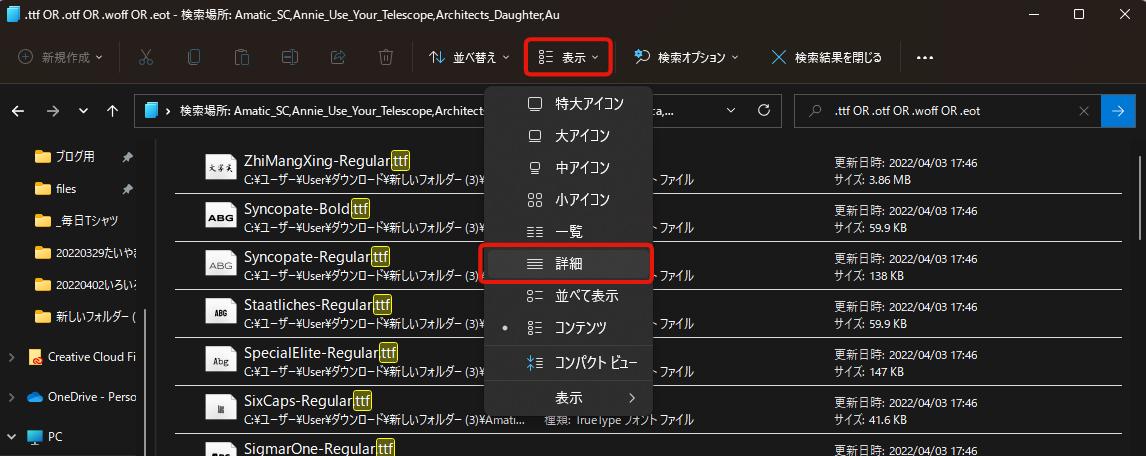Click the Paste clipboard icon
The height and width of the screenshot is (456, 1146).
click(x=242, y=57)
